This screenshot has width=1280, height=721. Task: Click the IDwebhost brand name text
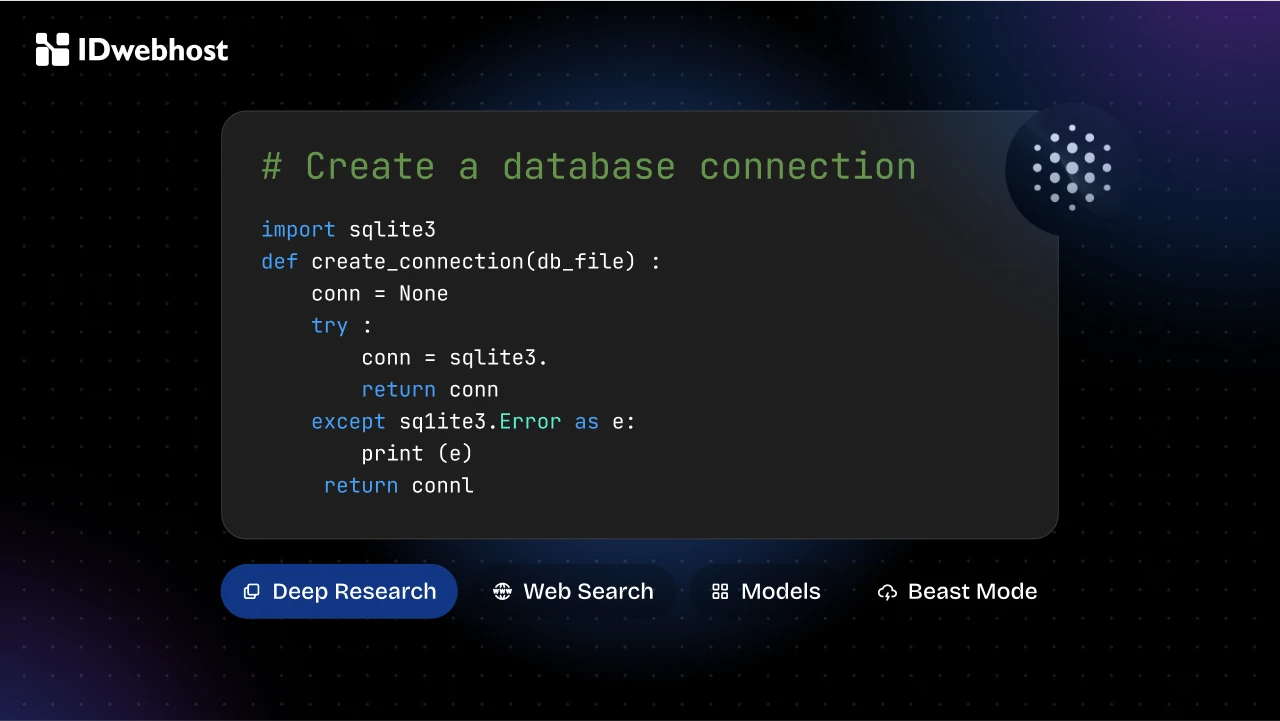click(153, 50)
